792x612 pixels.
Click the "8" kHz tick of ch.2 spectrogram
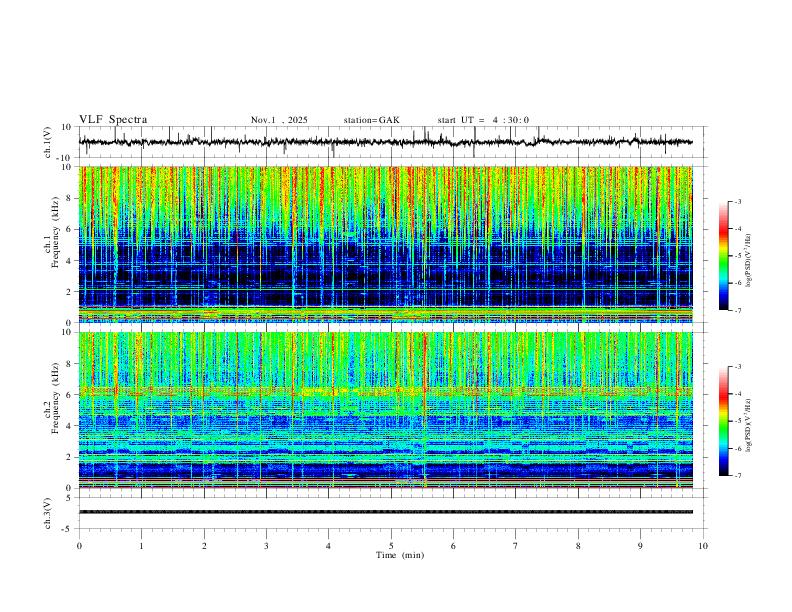tap(70, 364)
